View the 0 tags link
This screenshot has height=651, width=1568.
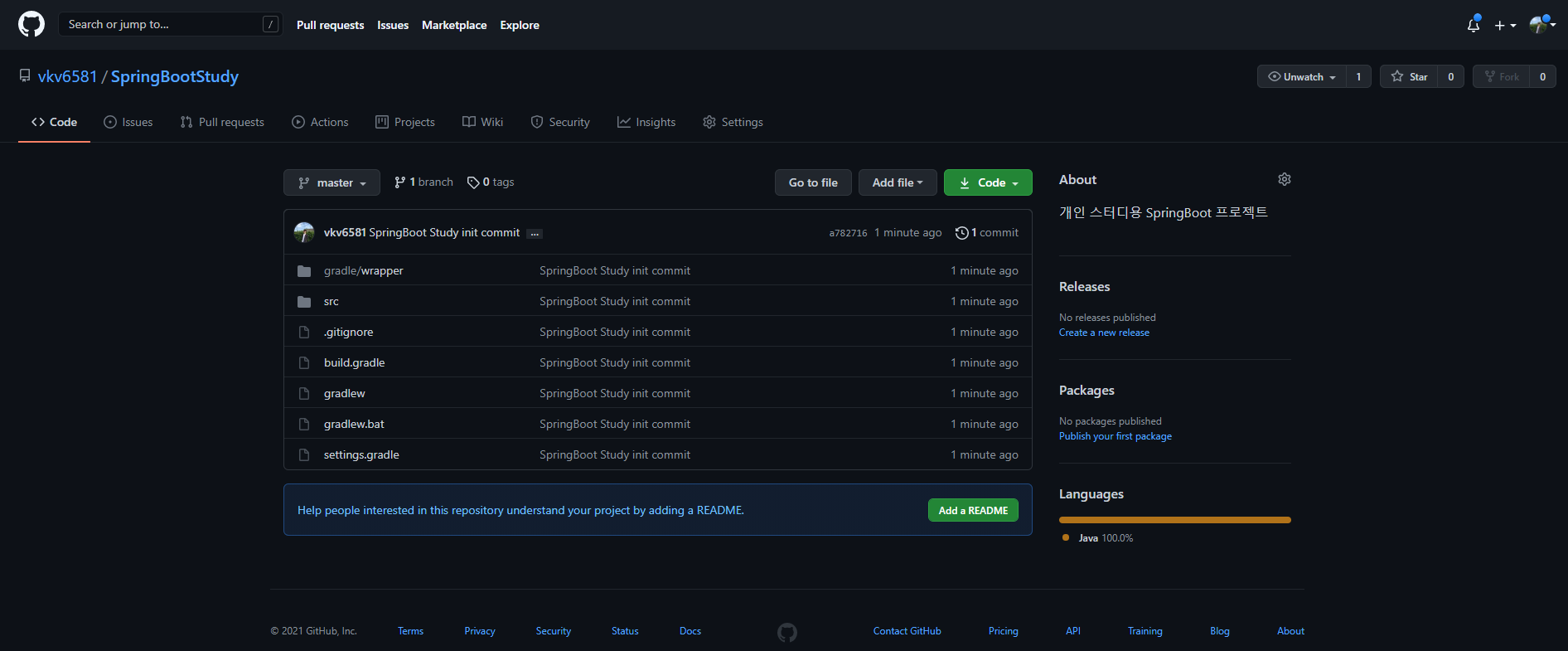click(491, 182)
